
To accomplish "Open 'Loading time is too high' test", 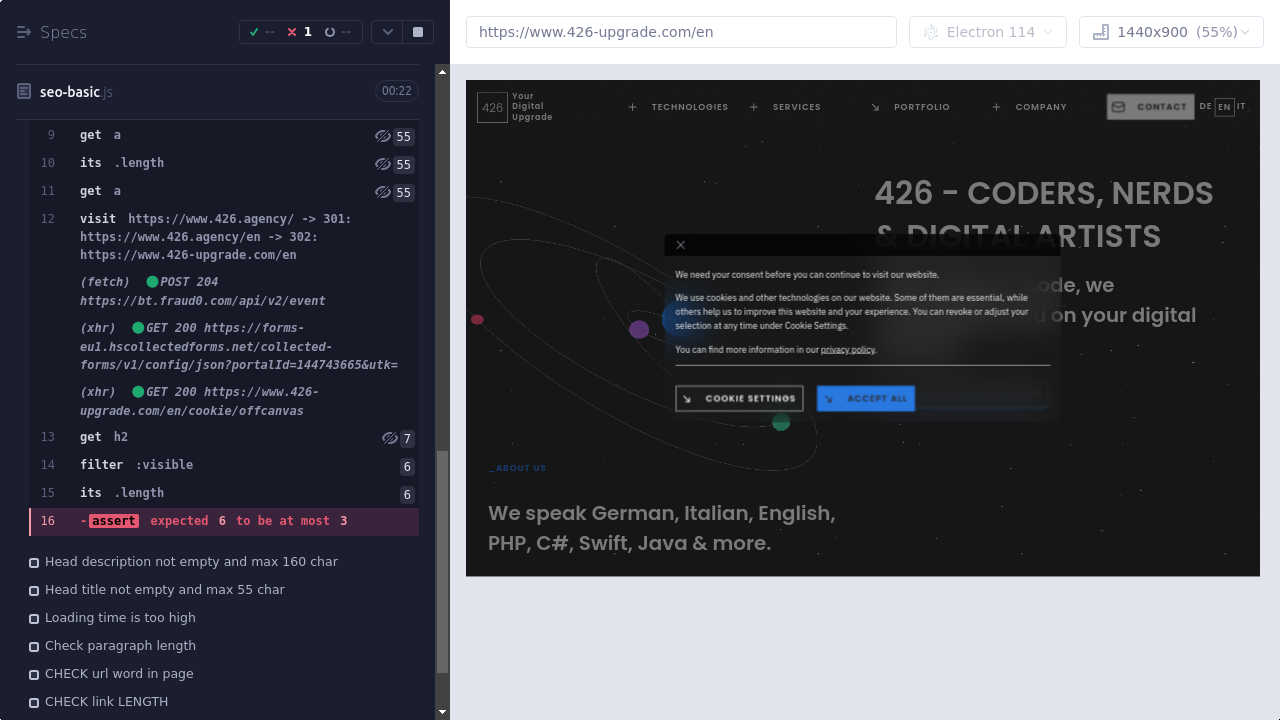I will (120, 618).
